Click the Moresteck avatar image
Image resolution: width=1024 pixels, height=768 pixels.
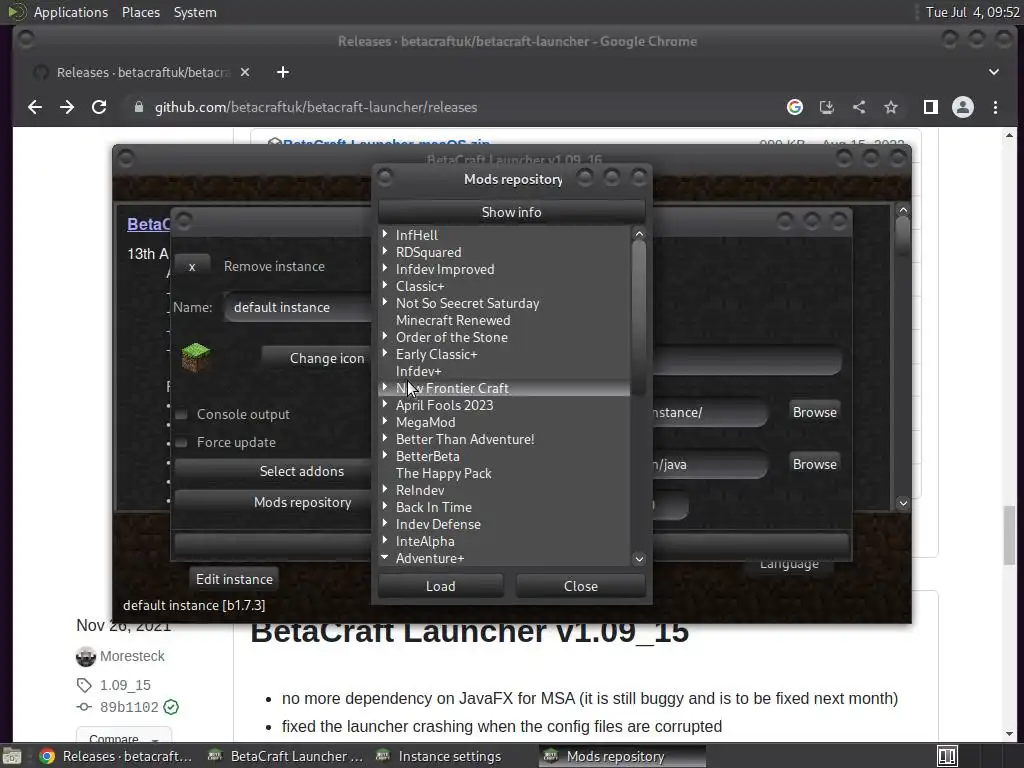86,656
